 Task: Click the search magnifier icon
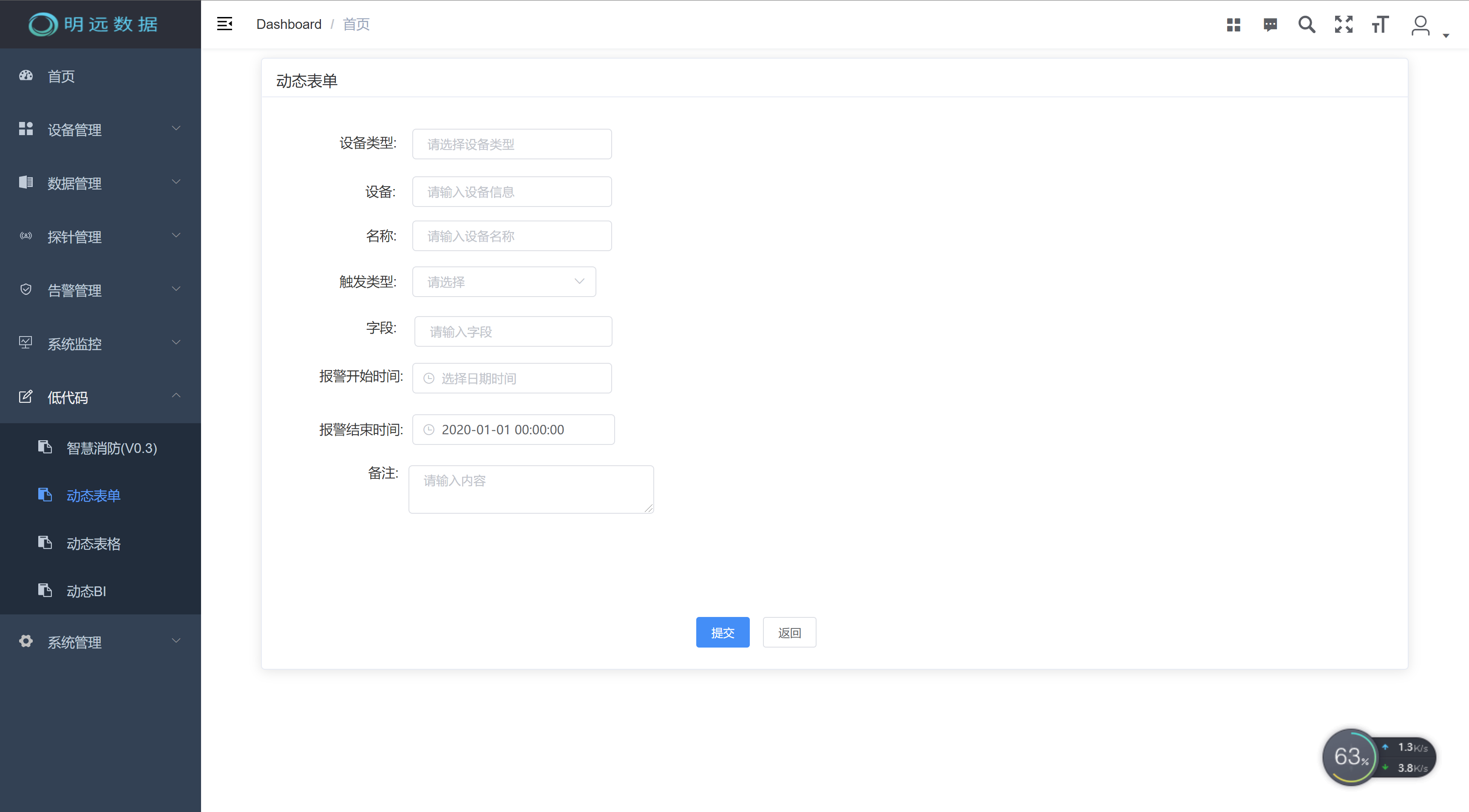1307,25
